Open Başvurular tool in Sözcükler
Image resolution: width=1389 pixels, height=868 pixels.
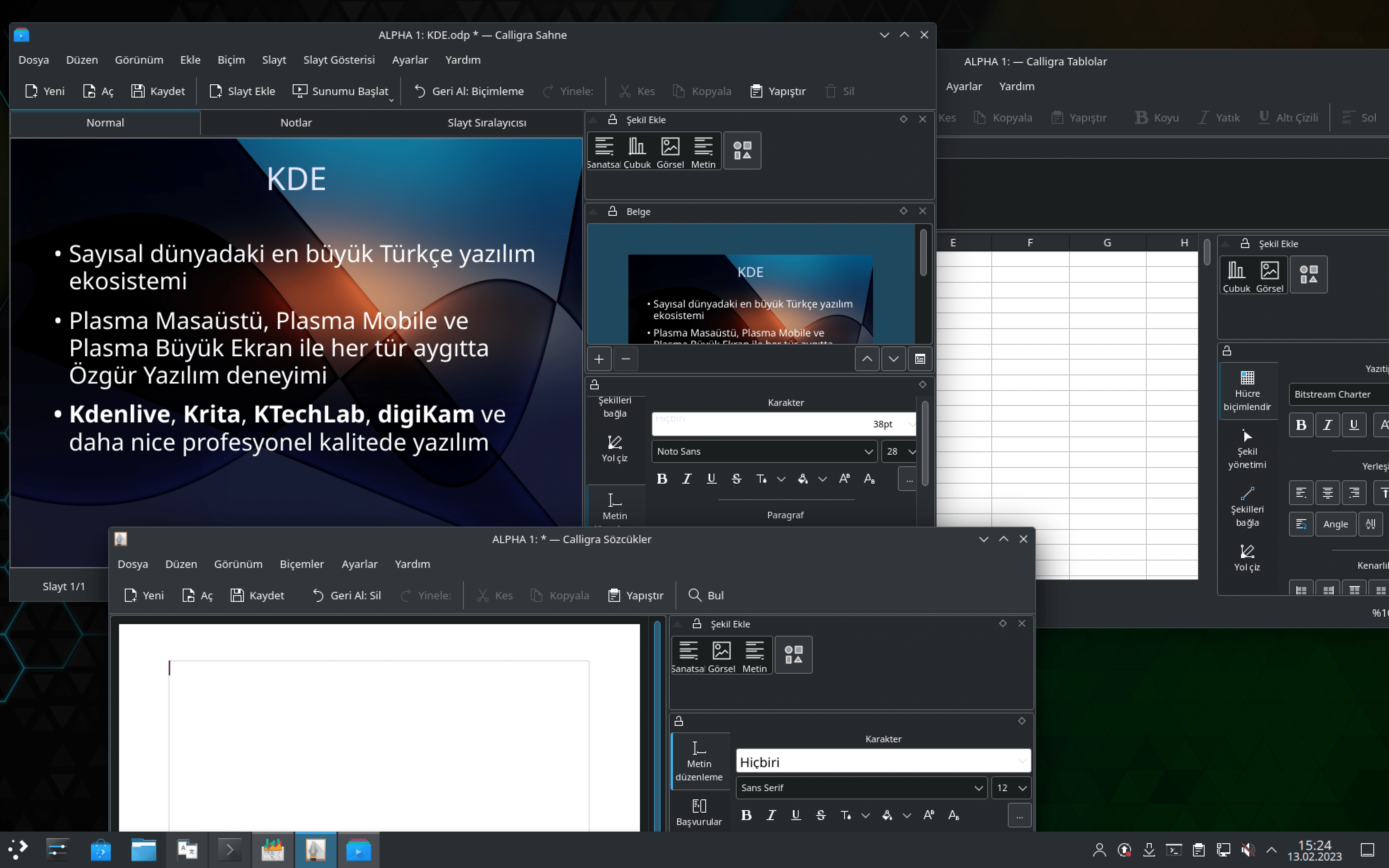(699, 812)
